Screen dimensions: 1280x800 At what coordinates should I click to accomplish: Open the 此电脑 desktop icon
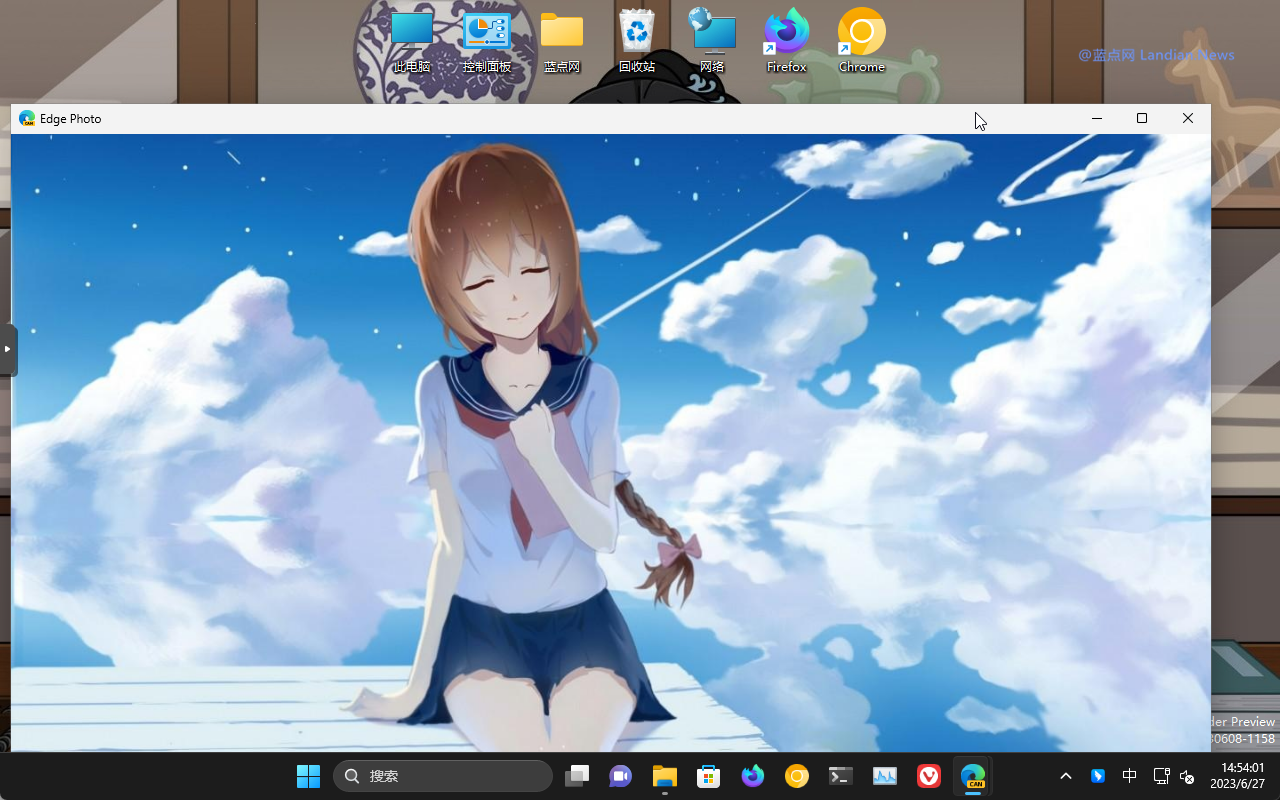click(412, 41)
